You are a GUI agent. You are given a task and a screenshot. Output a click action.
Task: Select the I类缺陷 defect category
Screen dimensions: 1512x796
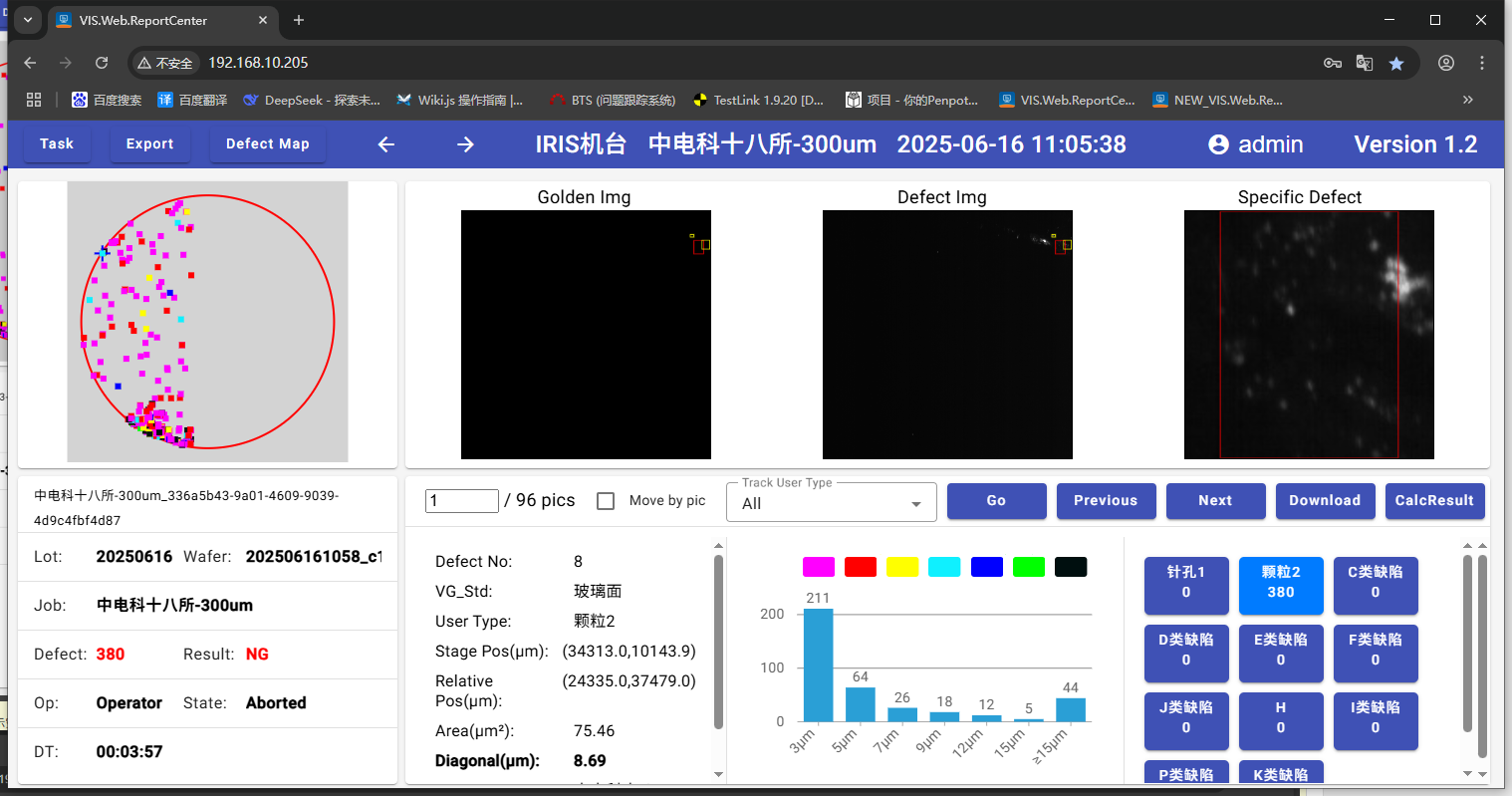pos(1376,721)
